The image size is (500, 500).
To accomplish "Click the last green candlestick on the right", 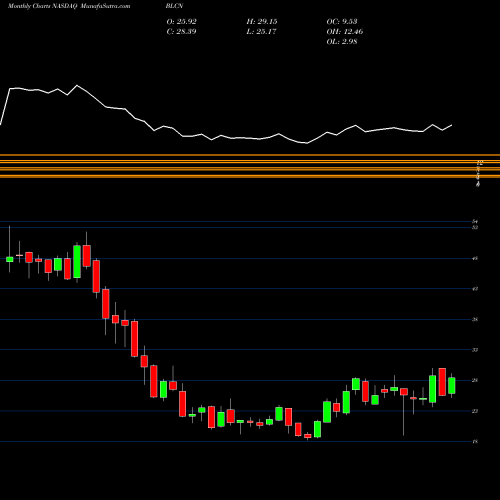I will coord(452,386).
